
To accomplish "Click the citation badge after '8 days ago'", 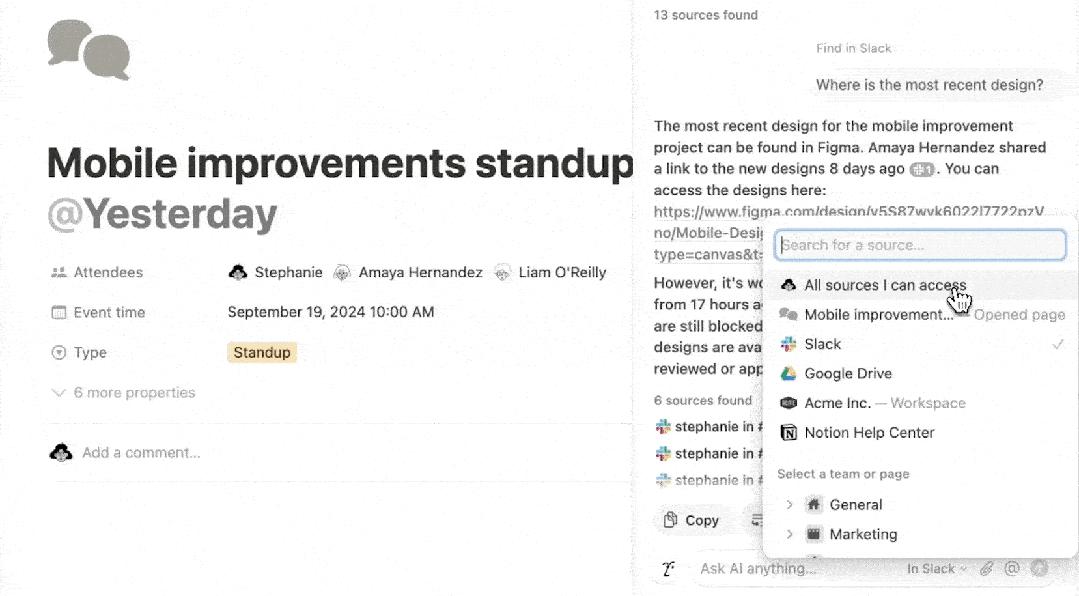I will (922, 169).
